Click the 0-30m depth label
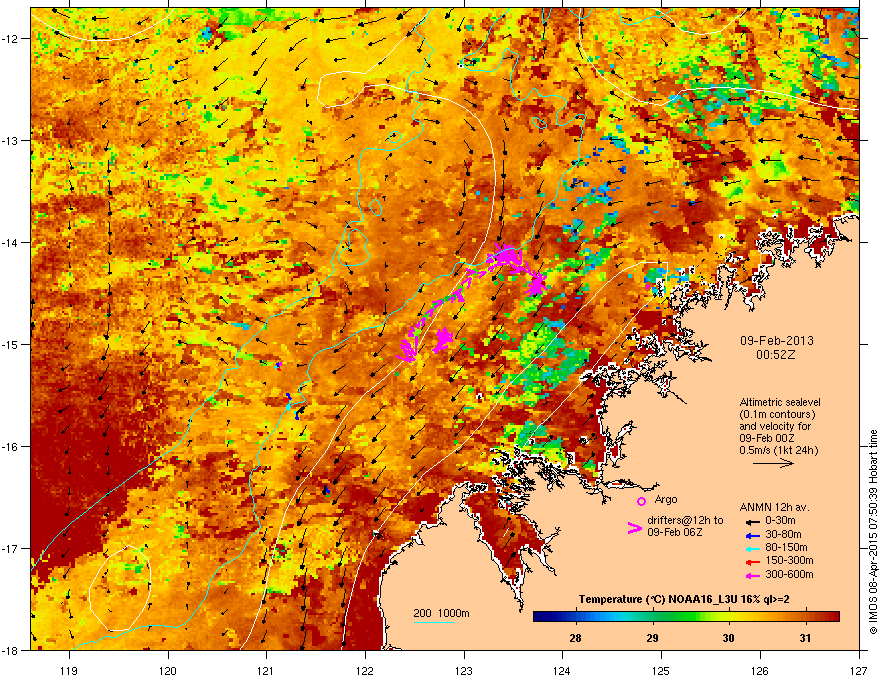880x680 pixels. 781,521
